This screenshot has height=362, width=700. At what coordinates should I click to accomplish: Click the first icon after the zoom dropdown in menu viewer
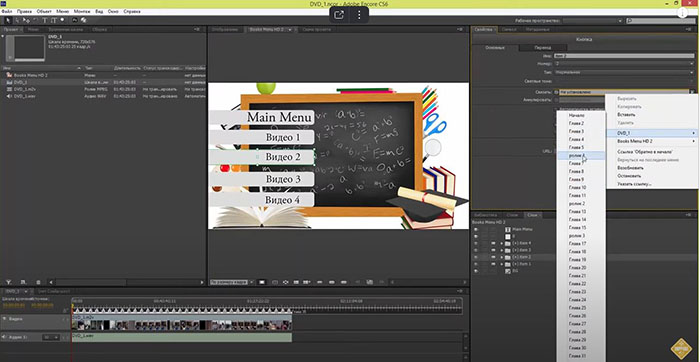click(x=262, y=282)
